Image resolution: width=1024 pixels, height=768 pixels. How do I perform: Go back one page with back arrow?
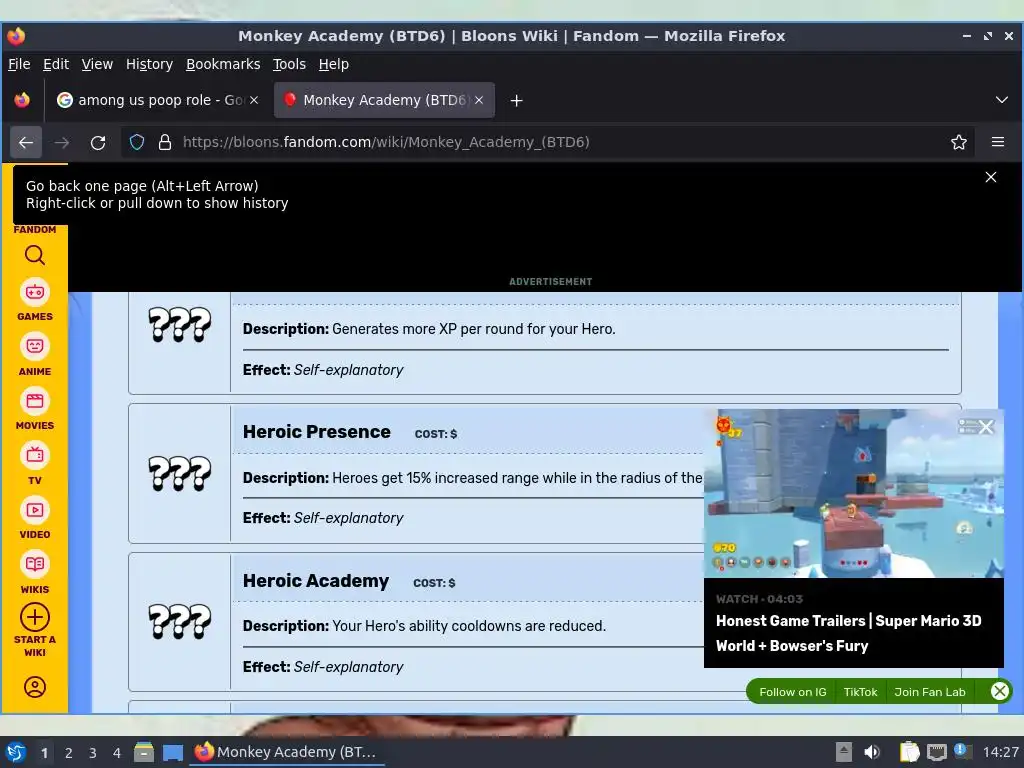pyautogui.click(x=26, y=142)
